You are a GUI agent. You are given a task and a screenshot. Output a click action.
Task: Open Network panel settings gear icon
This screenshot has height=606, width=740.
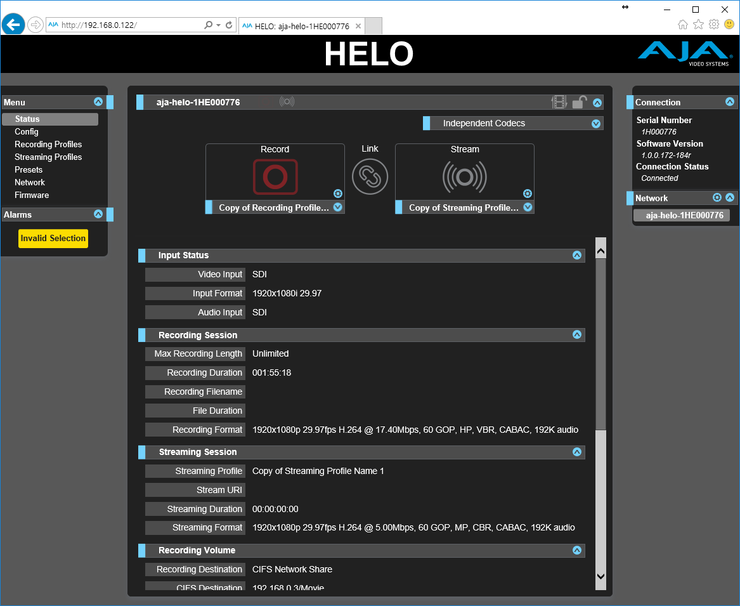pos(717,197)
